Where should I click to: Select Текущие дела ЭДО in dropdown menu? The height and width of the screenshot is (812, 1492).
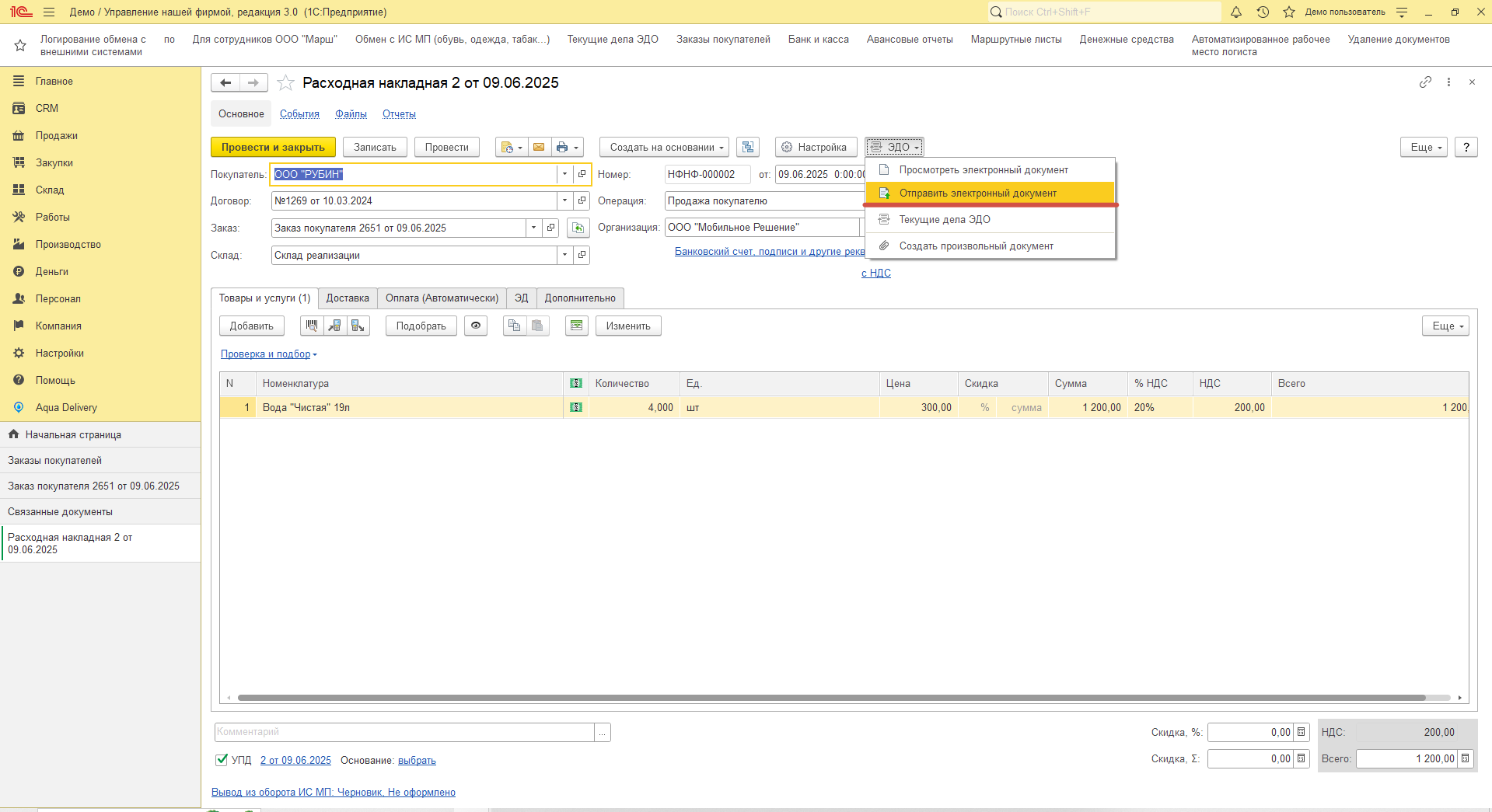pyautogui.click(x=990, y=219)
